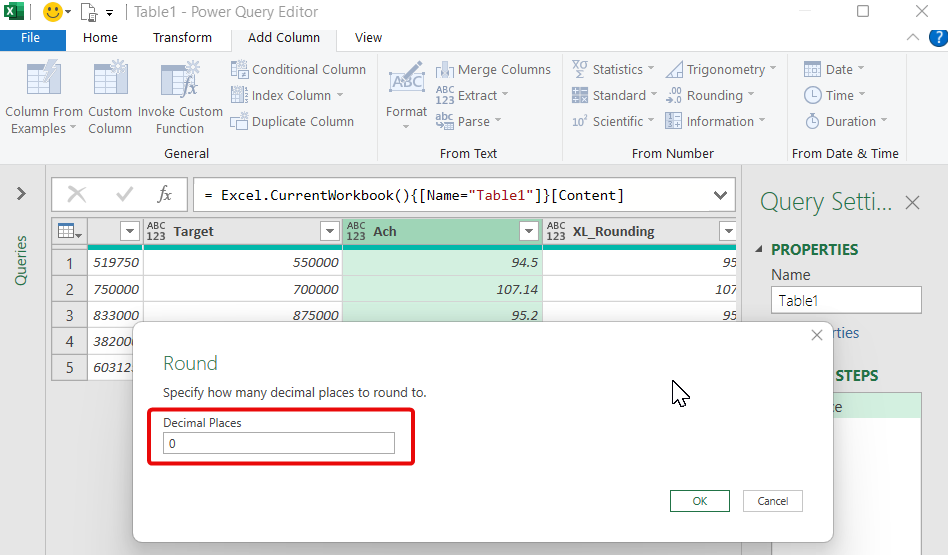Open the File menu

pyautogui.click(x=31, y=38)
